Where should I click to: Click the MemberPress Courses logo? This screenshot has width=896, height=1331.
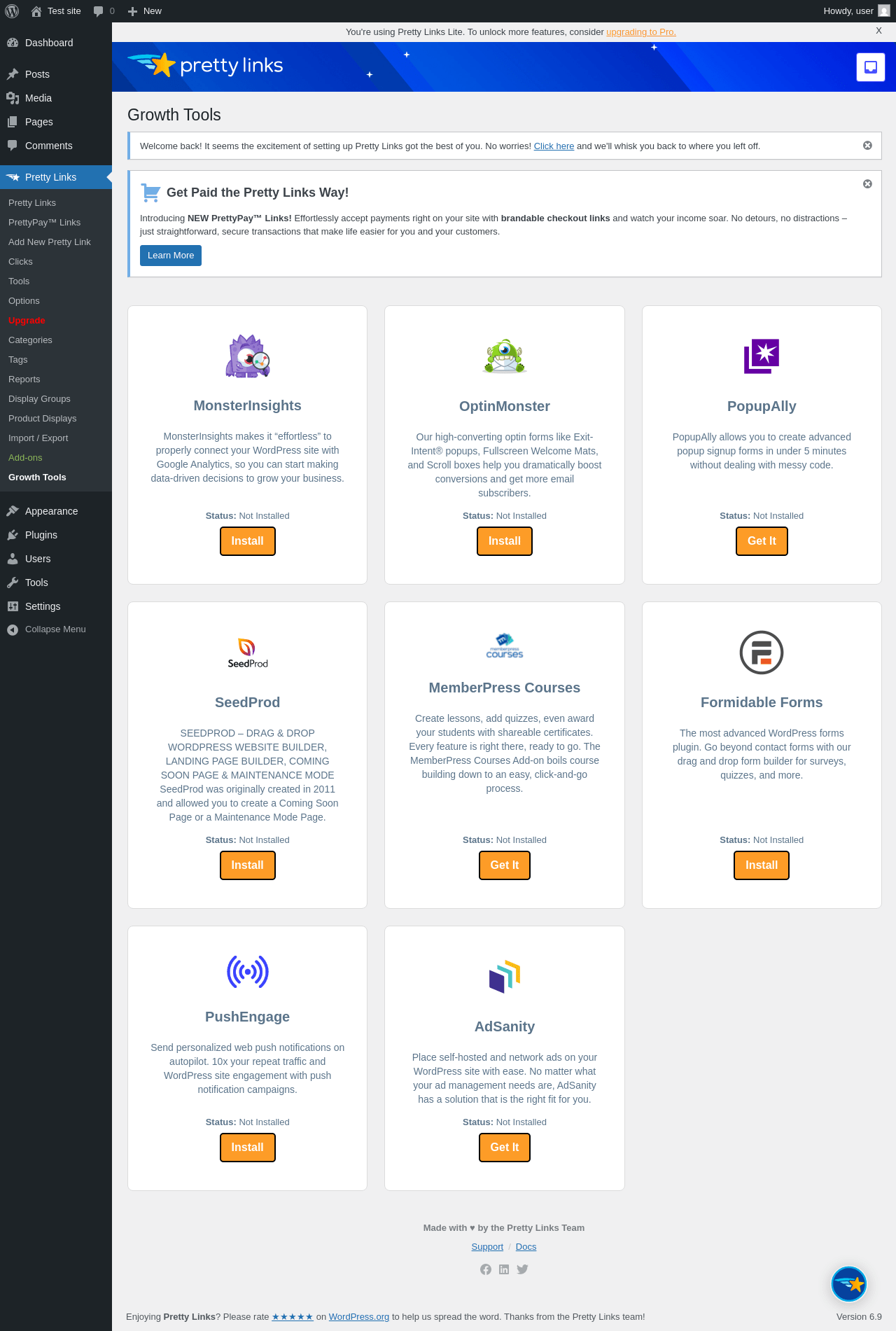[x=505, y=646]
